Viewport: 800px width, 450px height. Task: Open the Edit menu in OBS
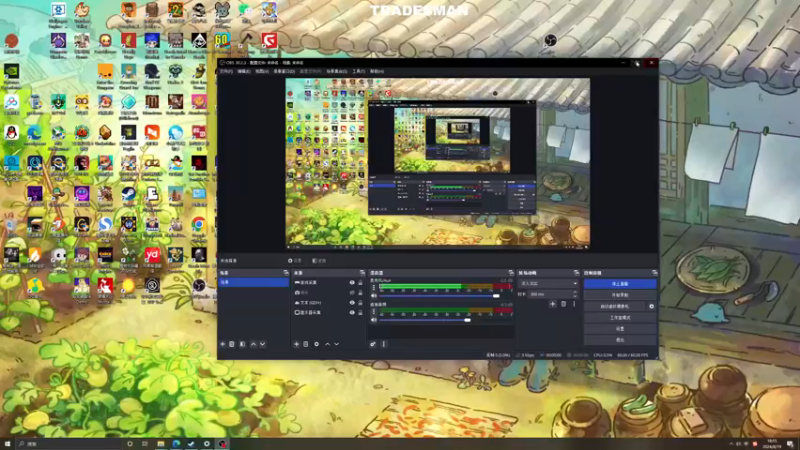tap(244, 71)
